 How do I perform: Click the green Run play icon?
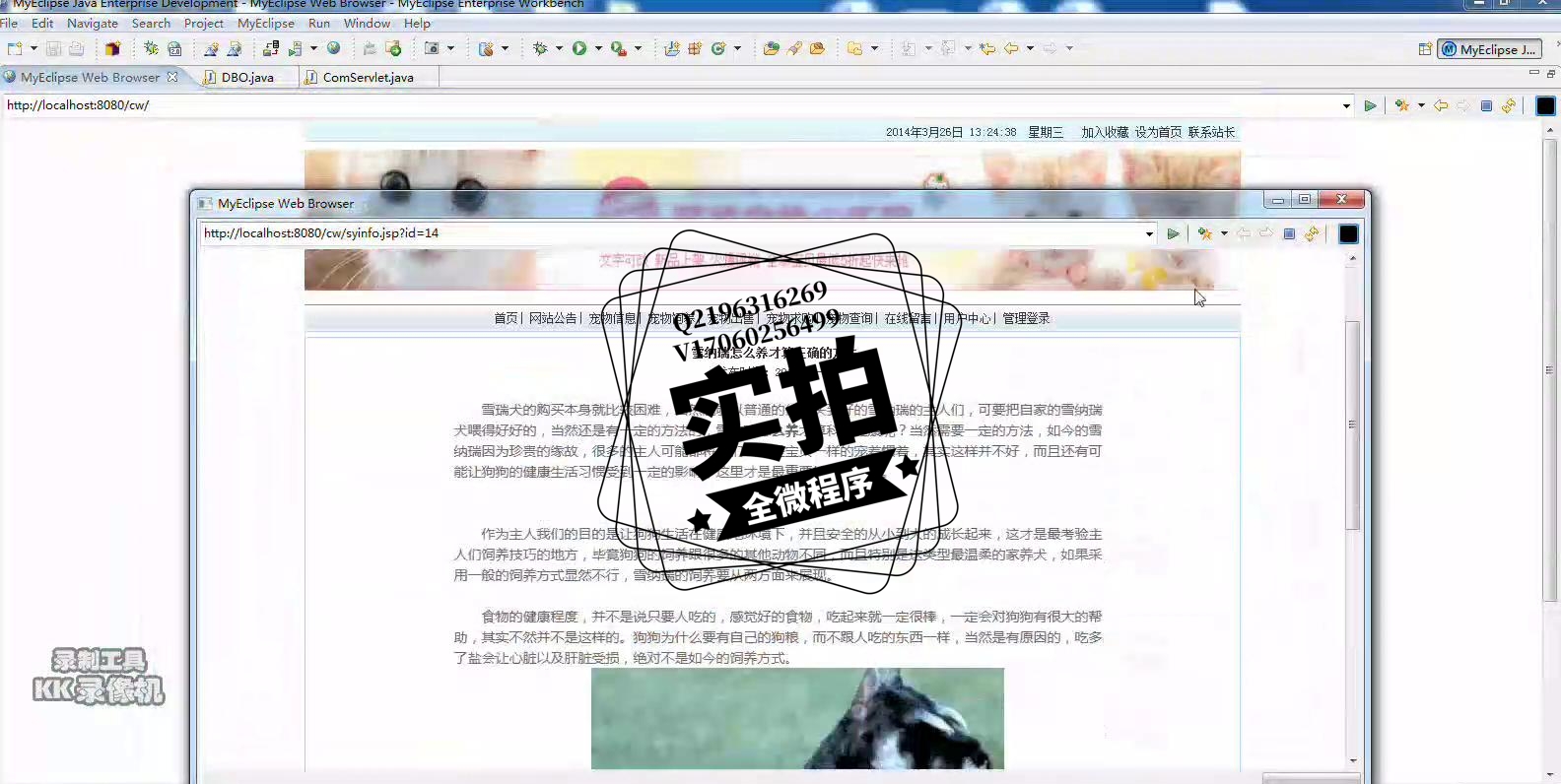tap(579, 48)
